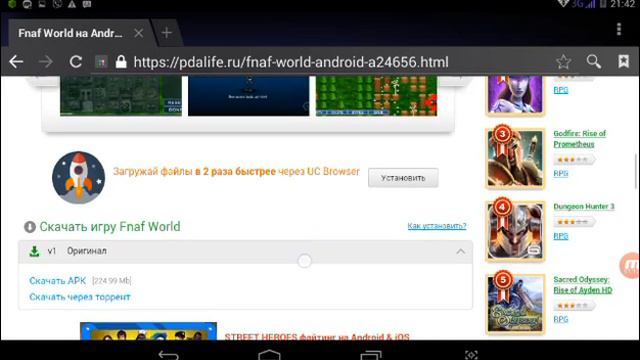The width and height of the screenshot is (640, 360).
Task: Open the middle dark blue screenshot
Action: (249, 96)
